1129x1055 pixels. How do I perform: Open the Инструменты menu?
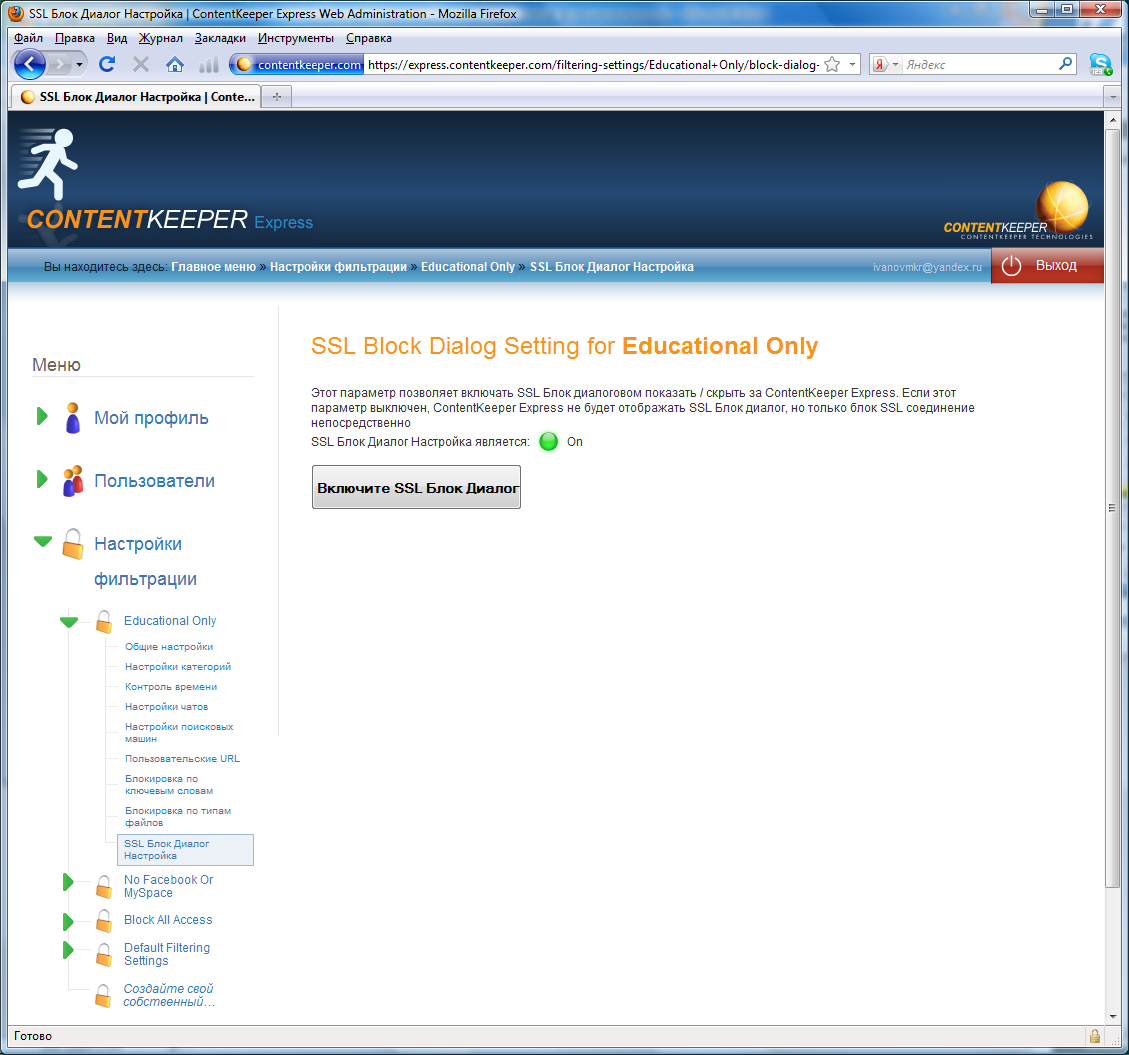click(296, 38)
